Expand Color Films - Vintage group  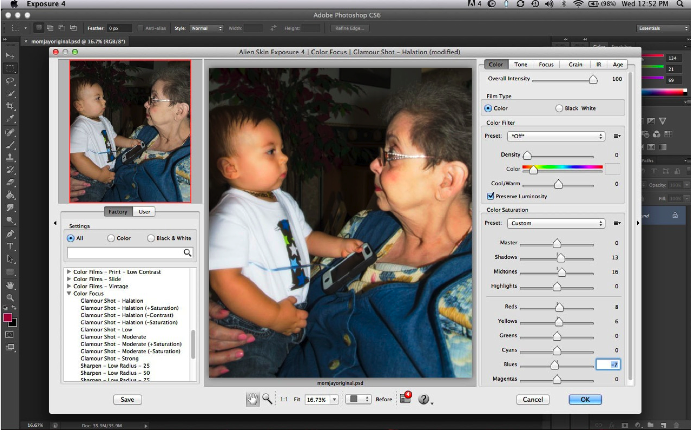[69, 286]
